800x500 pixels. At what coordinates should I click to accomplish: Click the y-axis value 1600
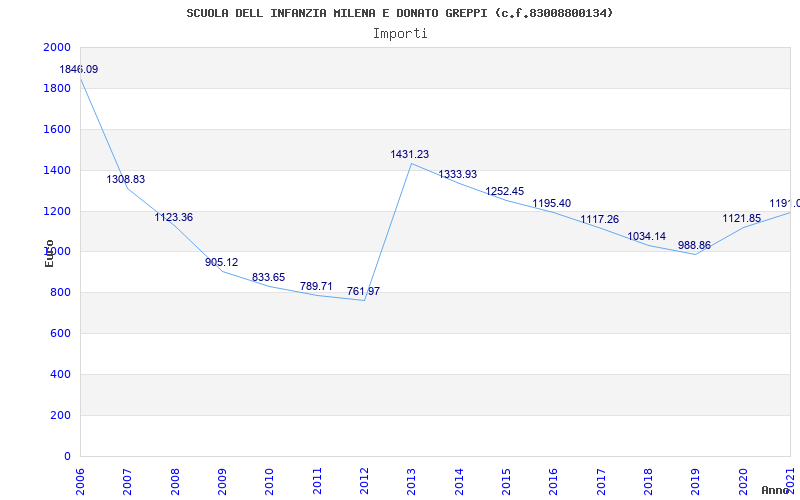(57, 129)
